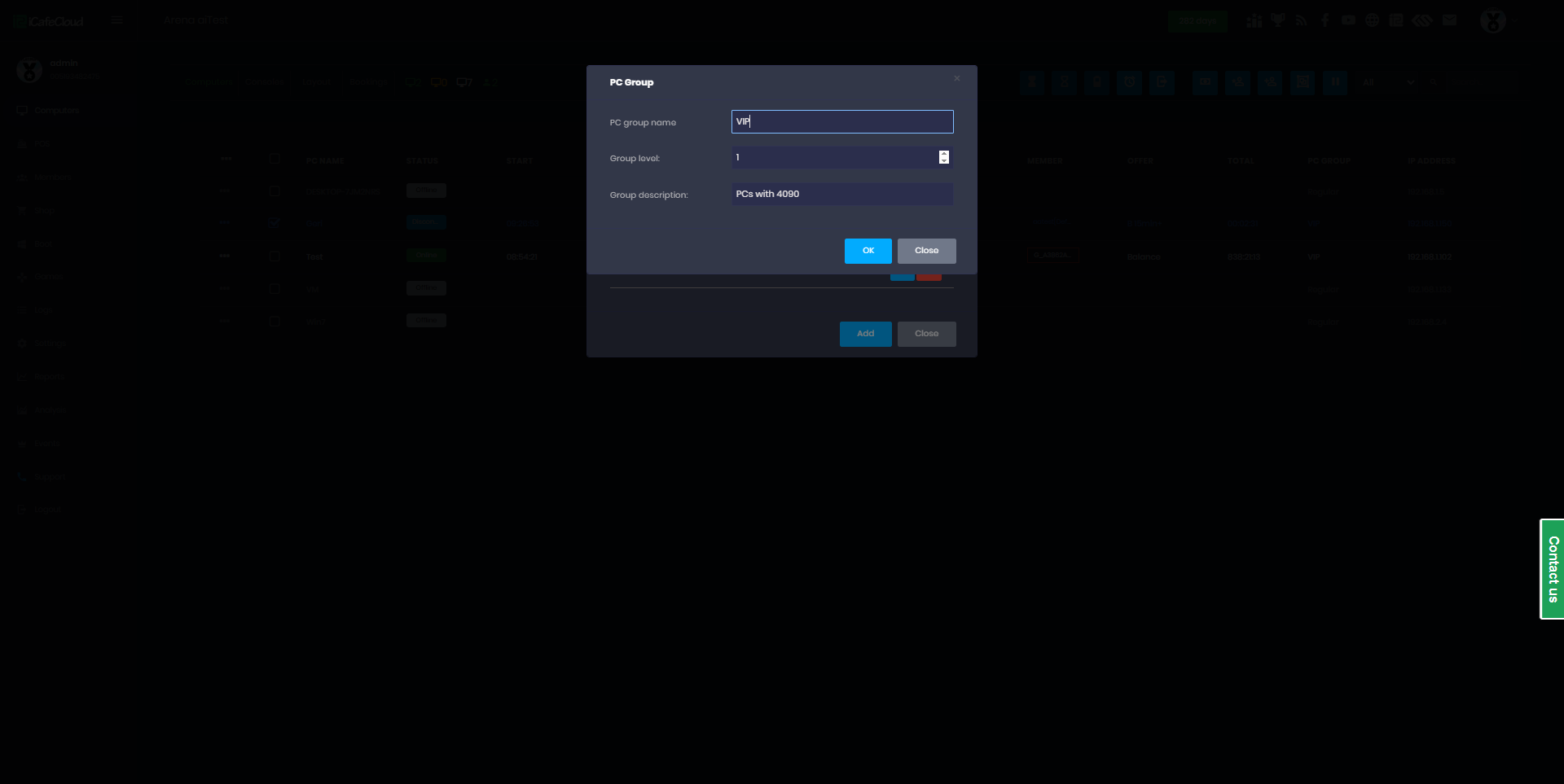Open POS in the sidebar
Screen dimensions: 1564x784
[34, 144]
